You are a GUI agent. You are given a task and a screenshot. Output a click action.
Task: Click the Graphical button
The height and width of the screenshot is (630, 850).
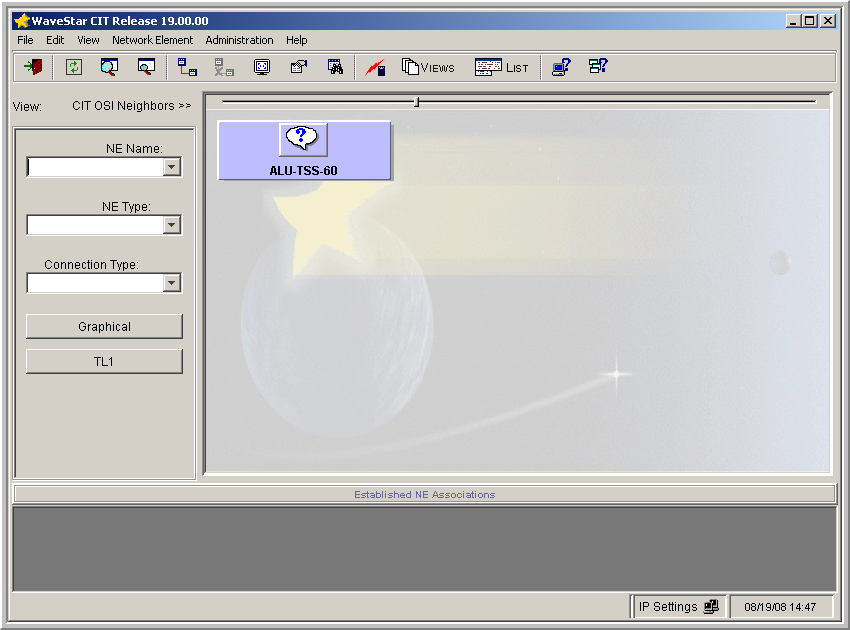[x=104, y=326]
